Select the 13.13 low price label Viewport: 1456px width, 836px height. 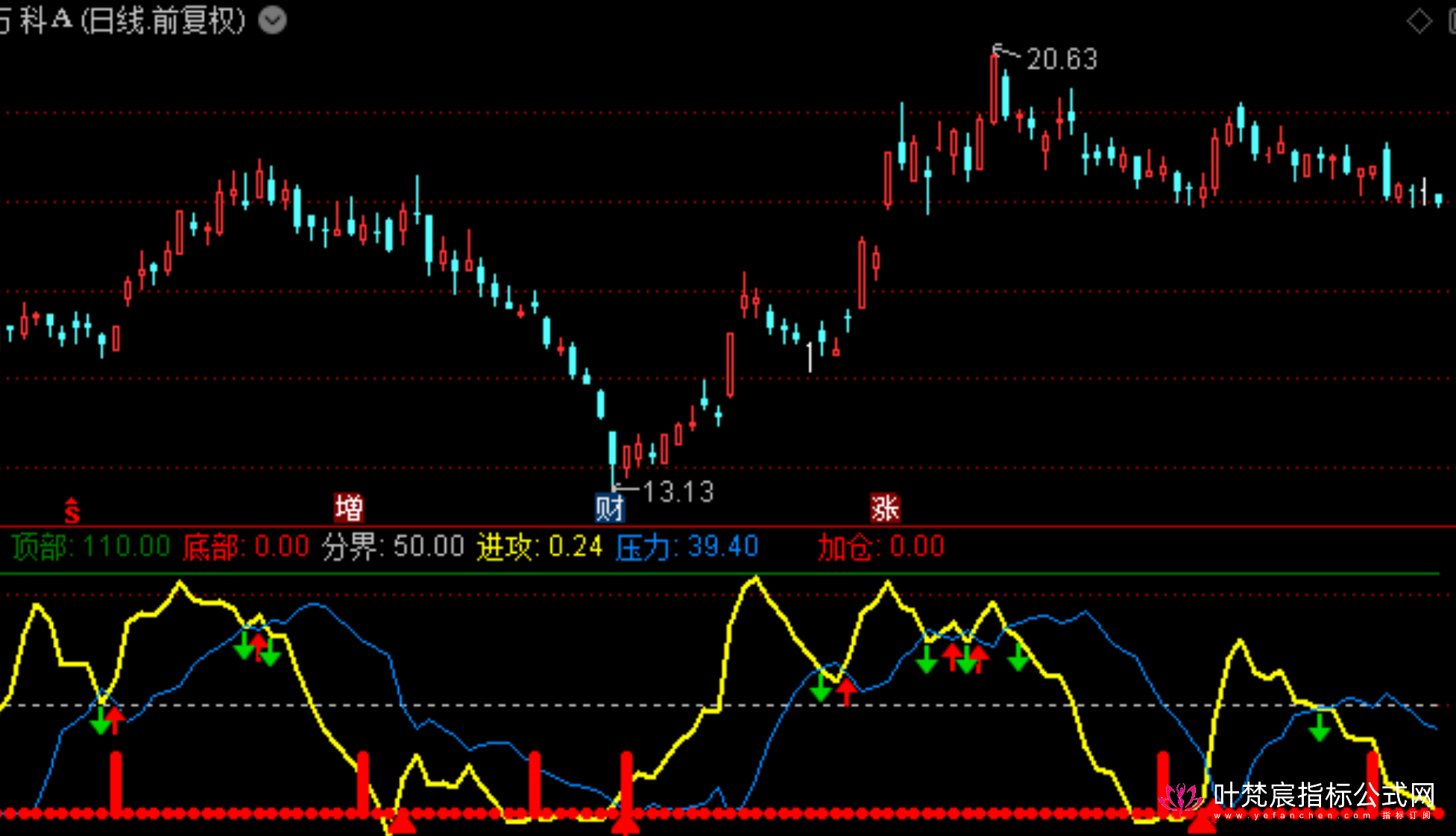(678, 492)
